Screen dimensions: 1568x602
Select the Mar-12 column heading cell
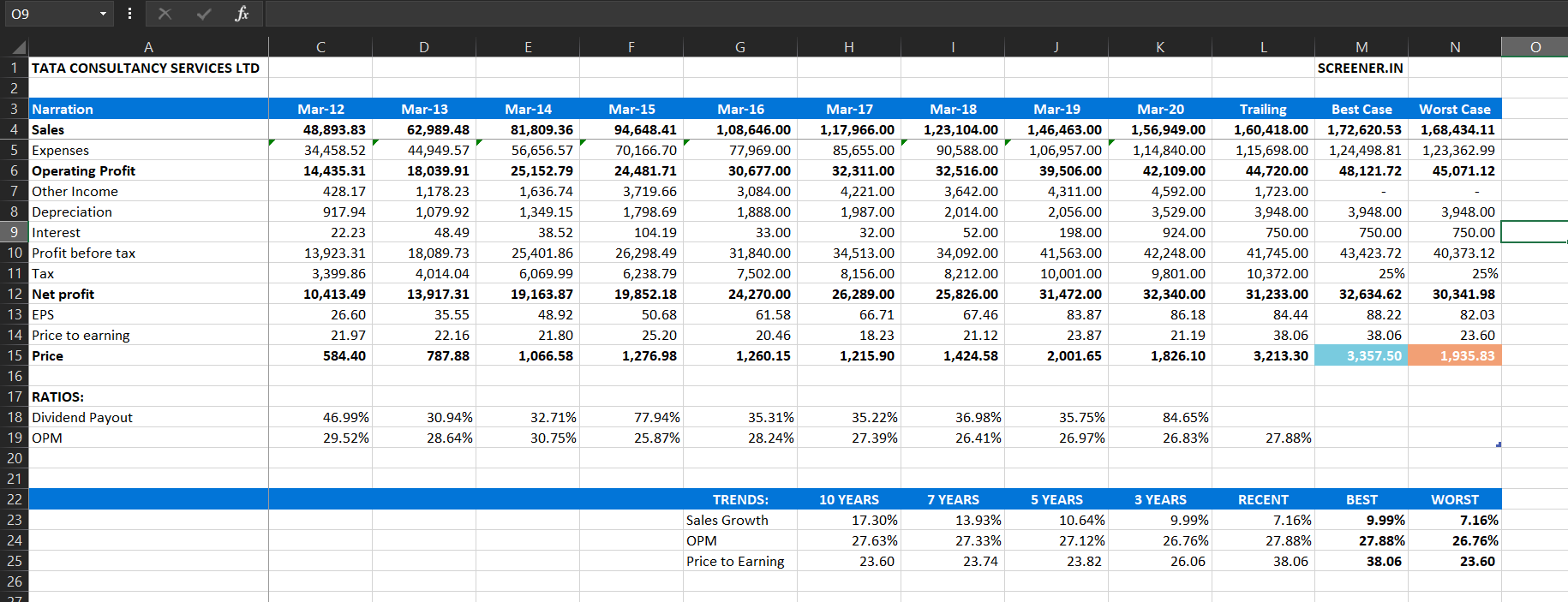pyautogui.click(x=320, y=109)
